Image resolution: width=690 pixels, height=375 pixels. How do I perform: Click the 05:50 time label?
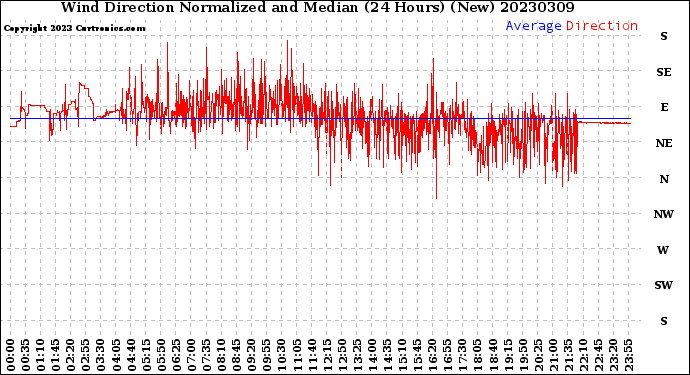(x=161, y=356)
